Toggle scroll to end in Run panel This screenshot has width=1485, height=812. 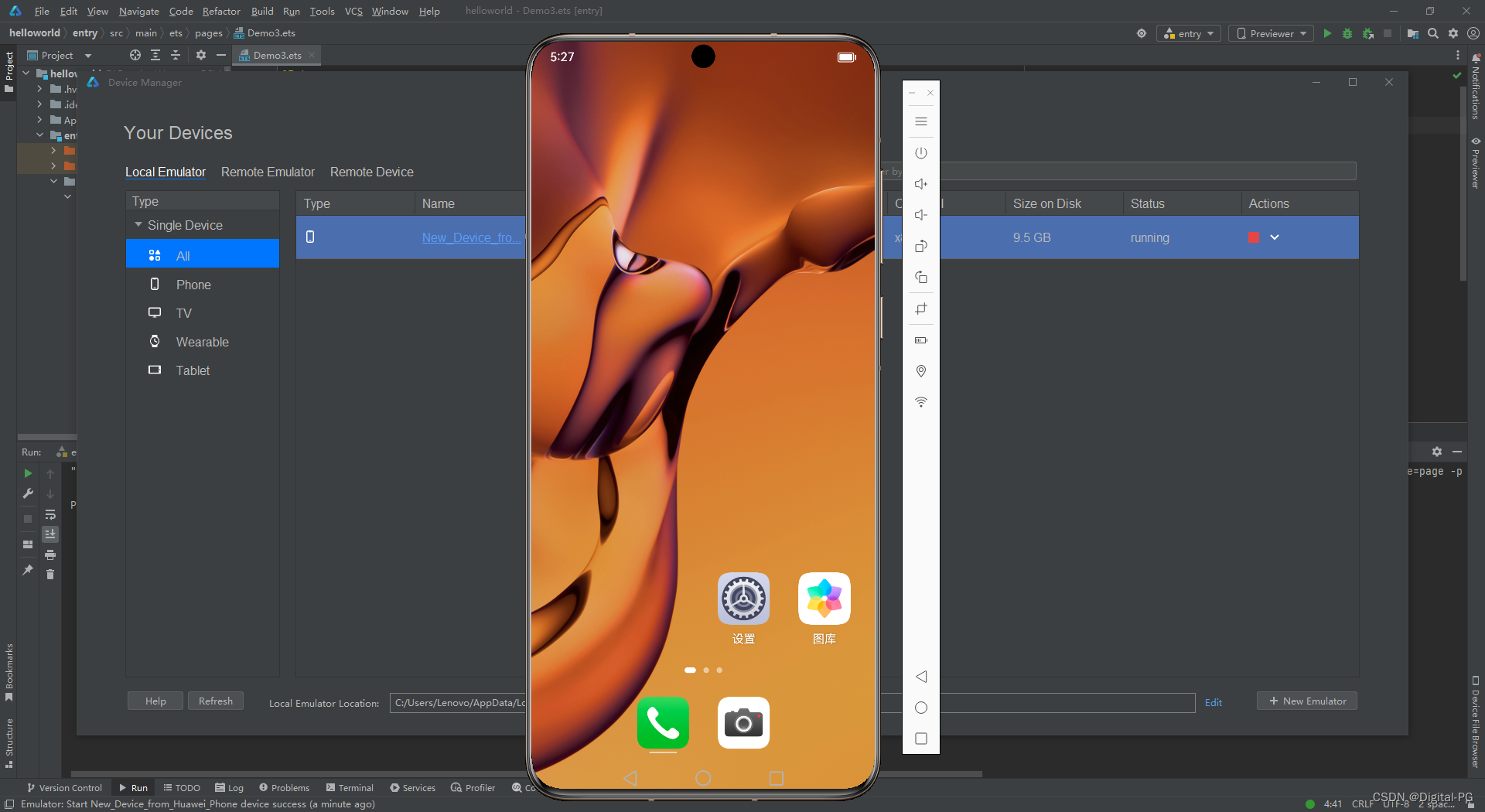50,534
